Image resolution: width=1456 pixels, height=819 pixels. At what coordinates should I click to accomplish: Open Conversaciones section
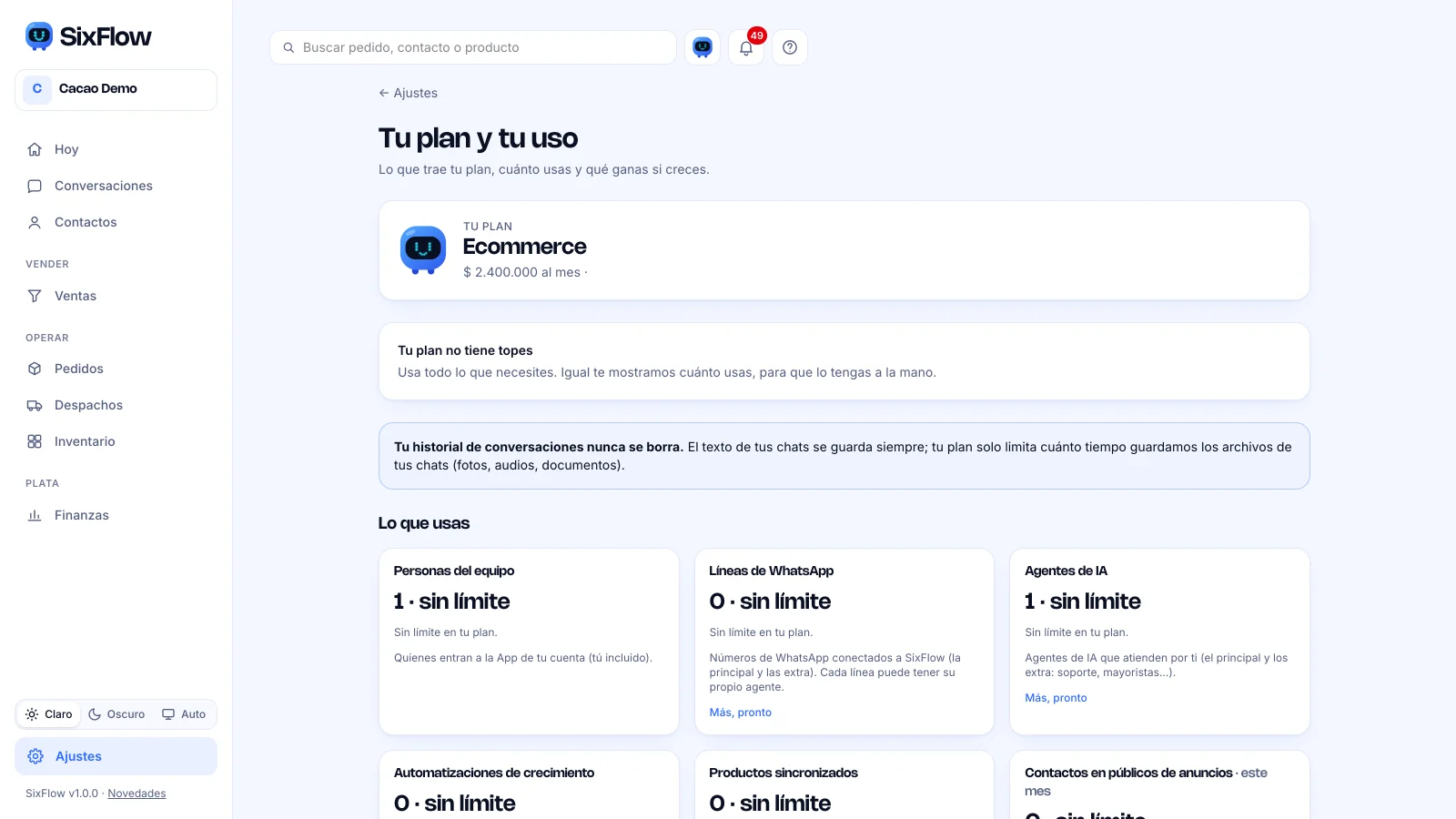tap(116, 186)
